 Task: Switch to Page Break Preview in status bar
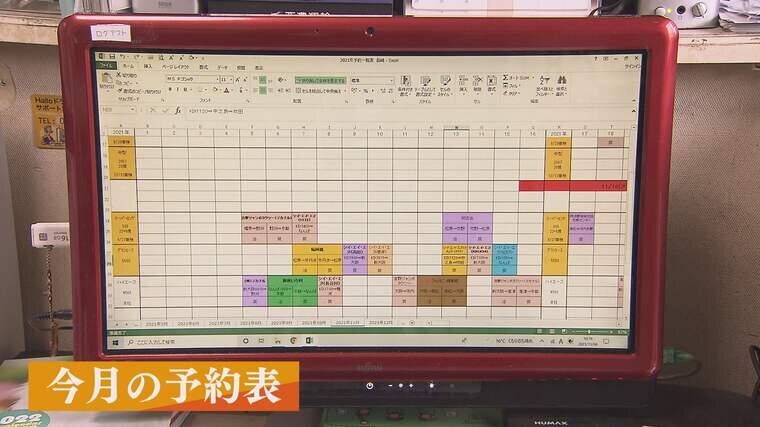pos(564,332)
